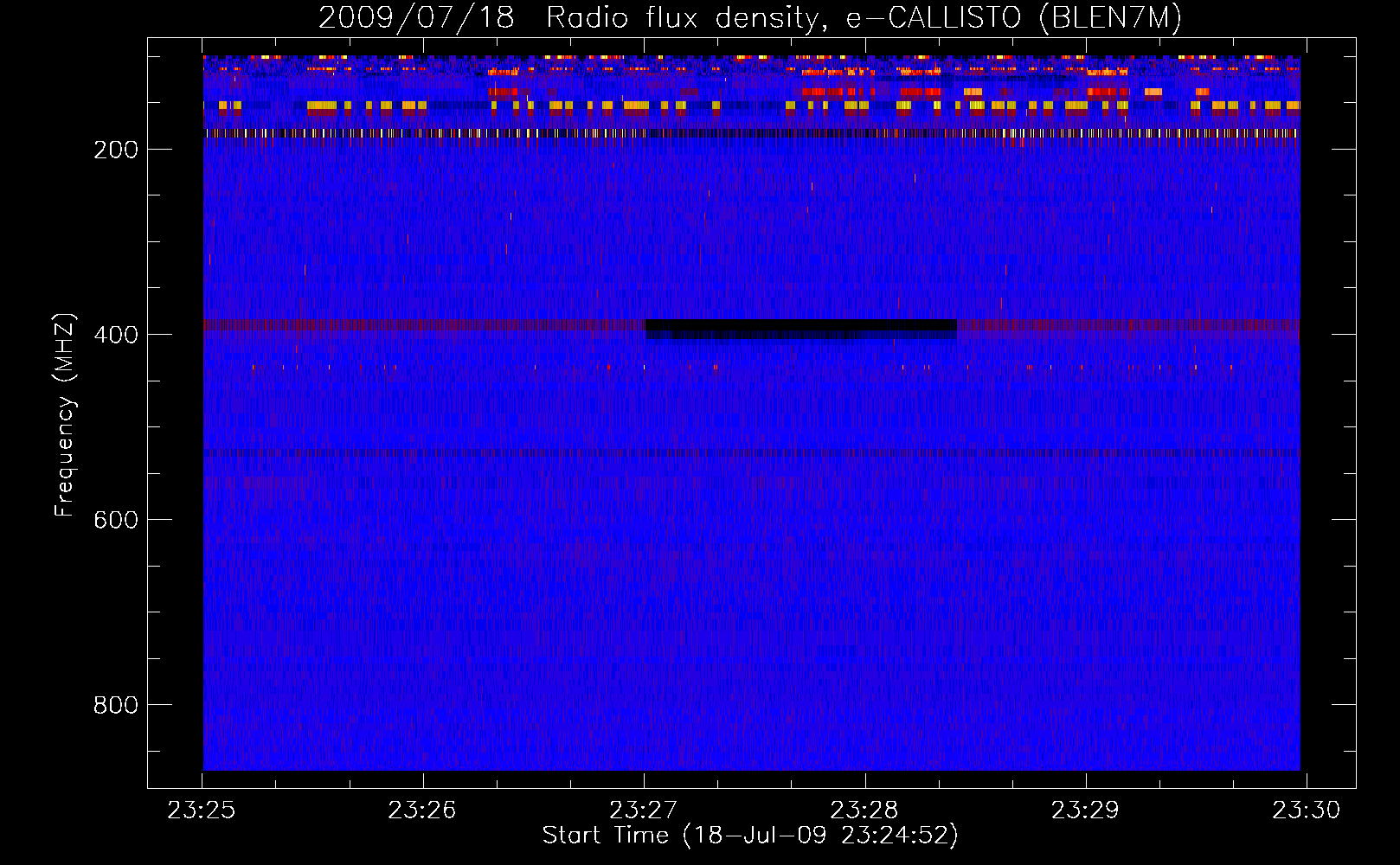Click the 23:29 time tick label
This screenshot has width=1400, height=865.
1085,811
